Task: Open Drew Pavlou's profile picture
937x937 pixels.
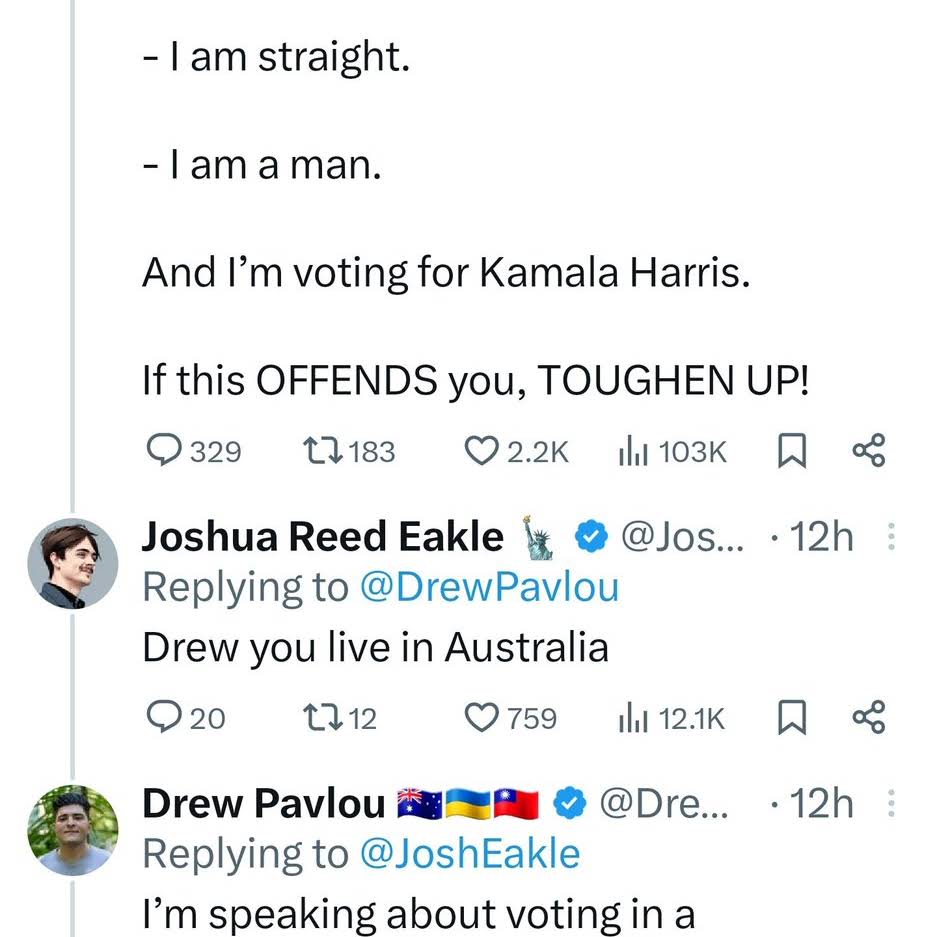Action: (72, 829)
